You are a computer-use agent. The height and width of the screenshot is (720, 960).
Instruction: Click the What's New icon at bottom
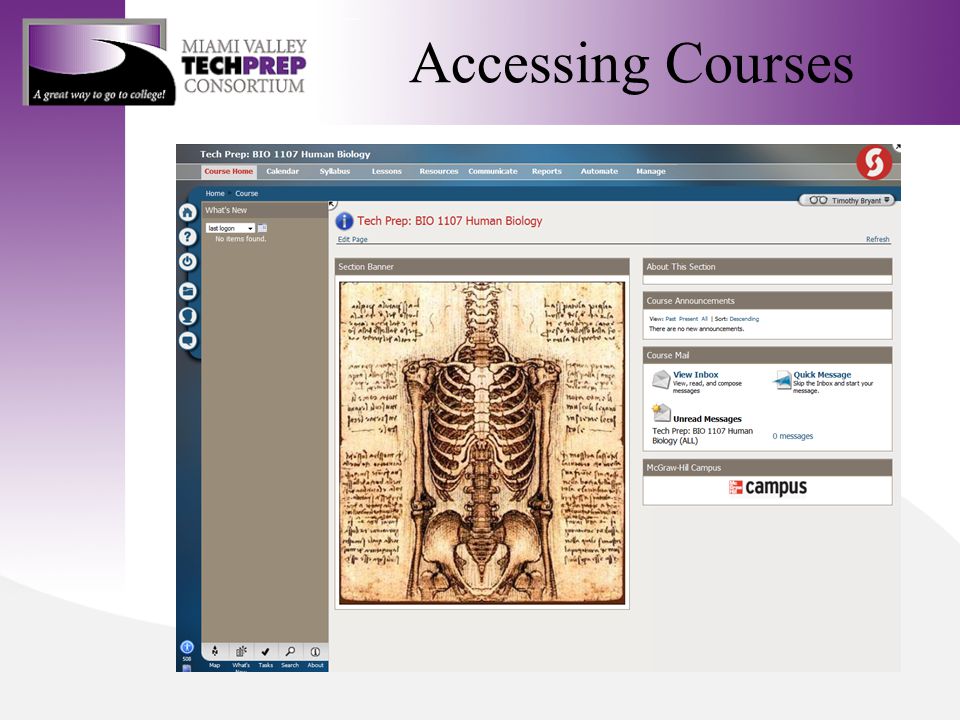coord(241,651)
